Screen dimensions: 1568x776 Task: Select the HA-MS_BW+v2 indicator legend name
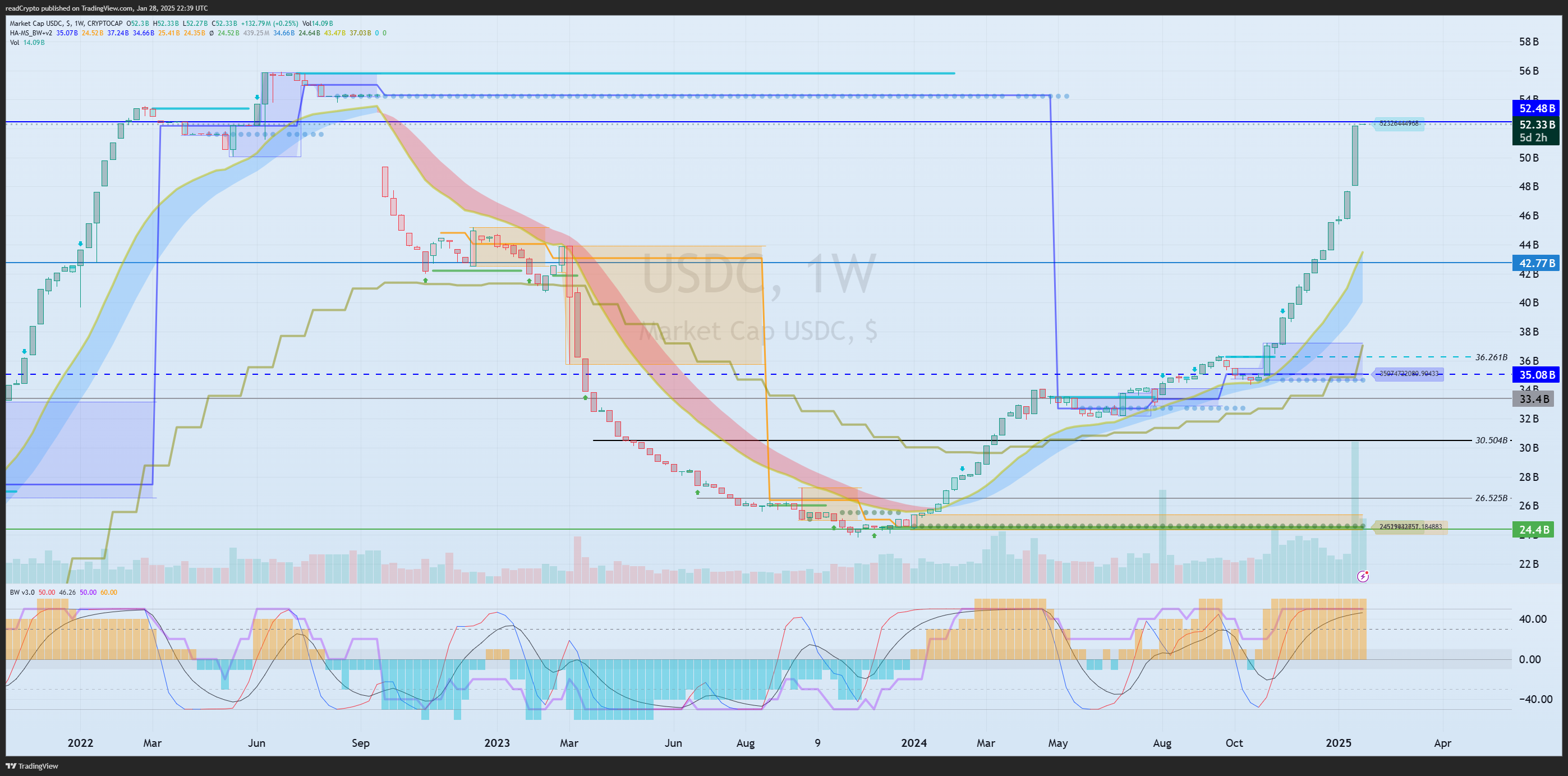click(x=31, y=33)
